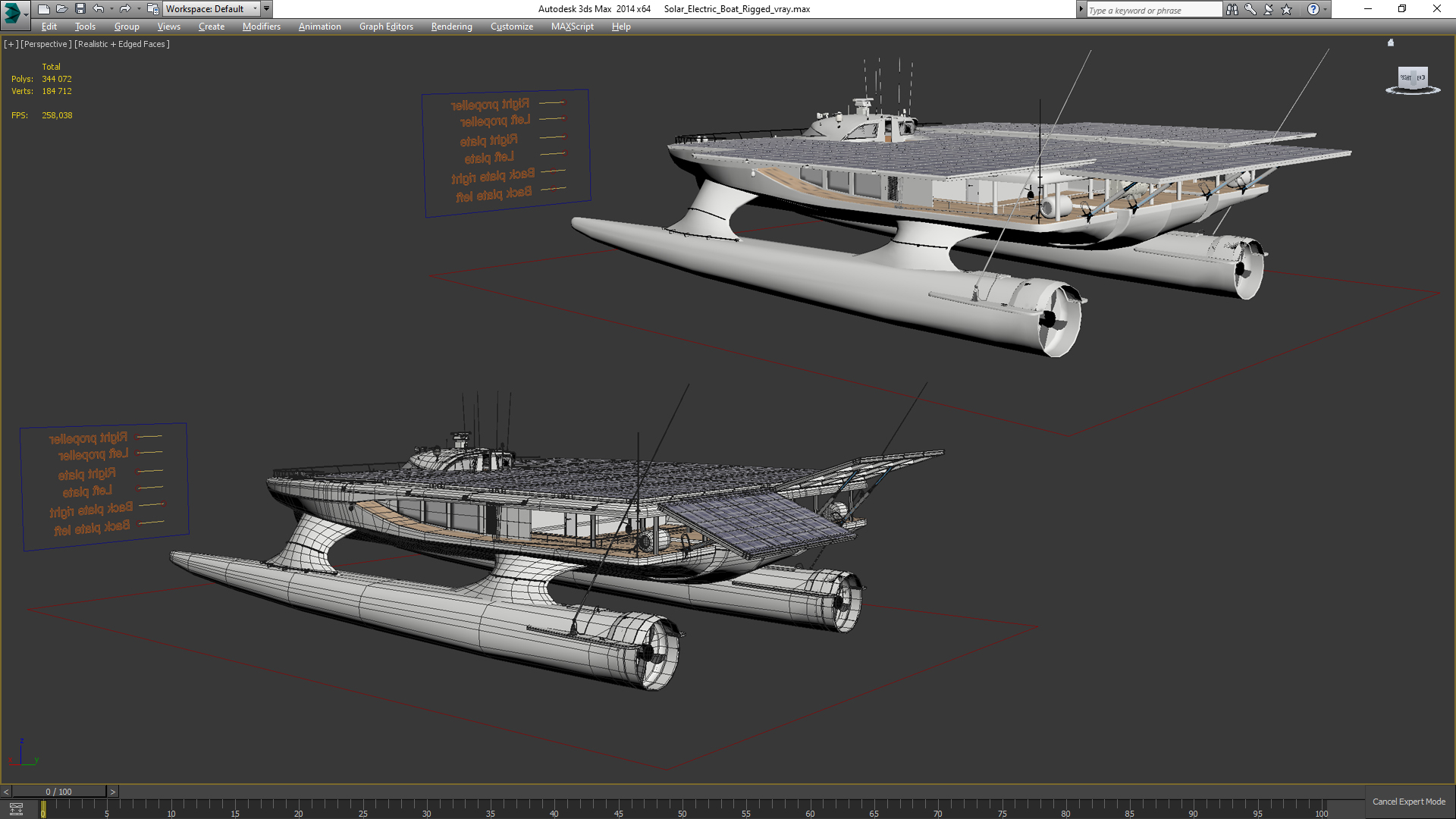
Task: Restore down the 3ds Max window
Action: pos(1402,9)
